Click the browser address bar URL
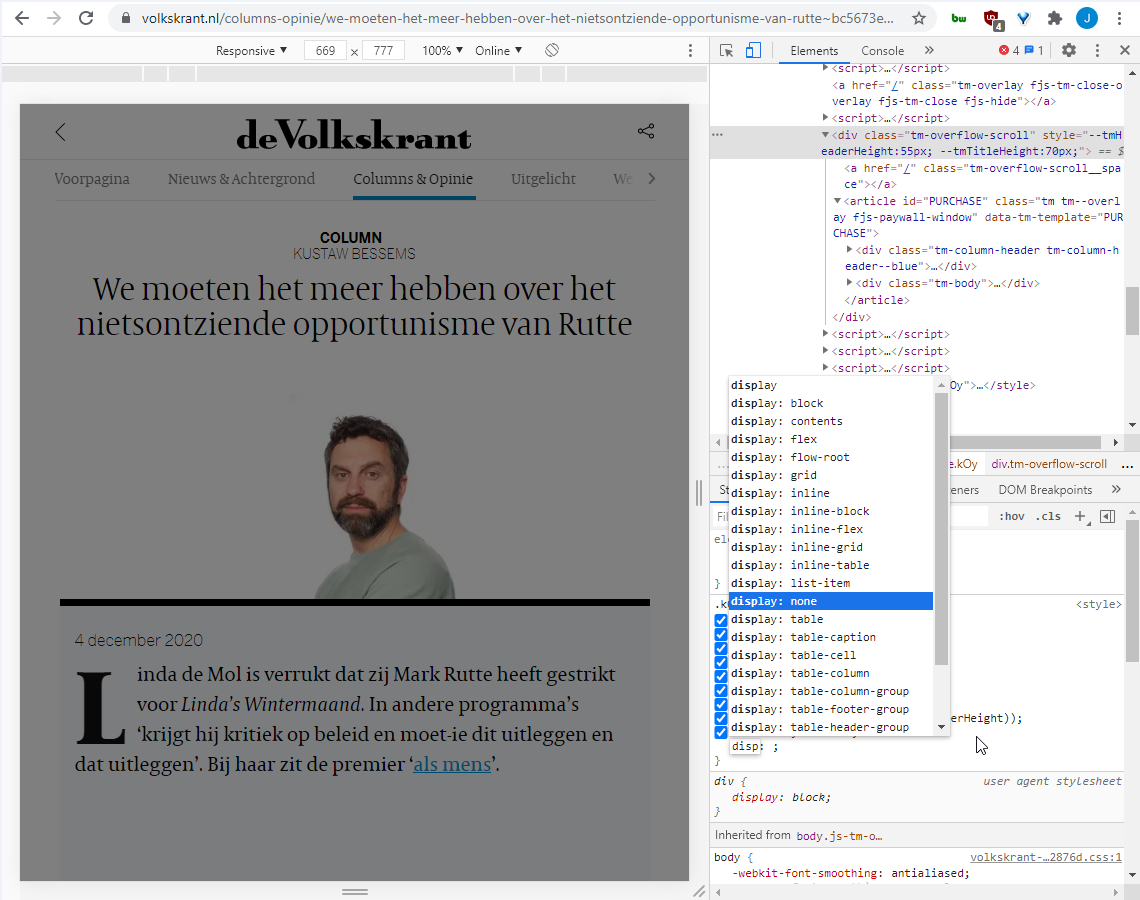 pos(517,18)
